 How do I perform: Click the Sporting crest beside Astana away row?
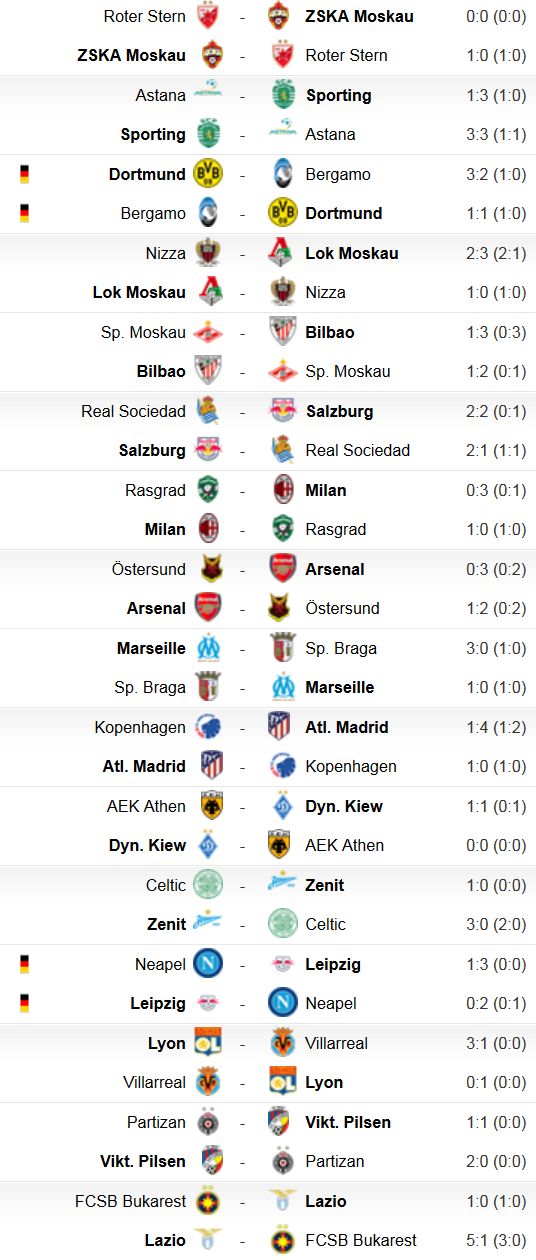point(208,134)
